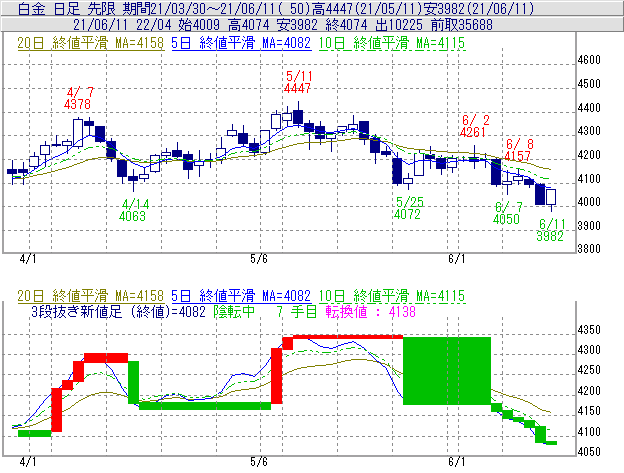Click the volume value 出10225
624x473 pixels.
pos(399,25)
